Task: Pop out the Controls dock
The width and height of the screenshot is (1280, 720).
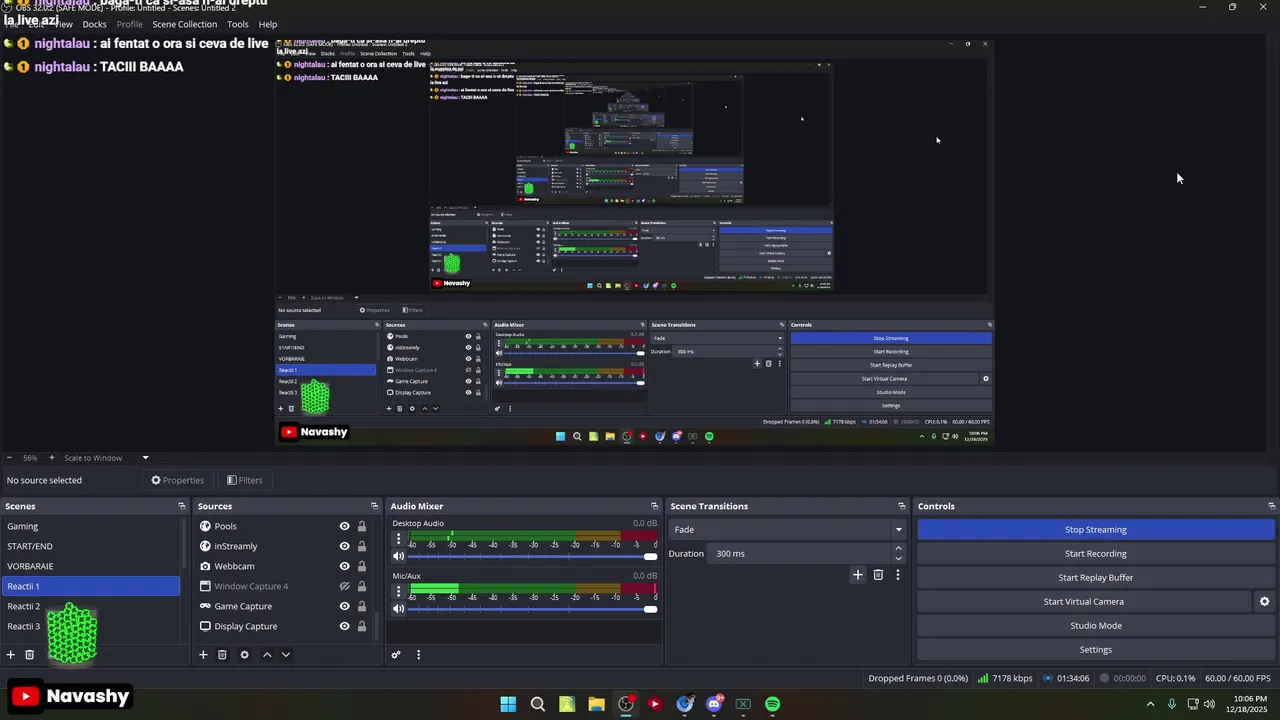Action: [x=1271, y=506]
